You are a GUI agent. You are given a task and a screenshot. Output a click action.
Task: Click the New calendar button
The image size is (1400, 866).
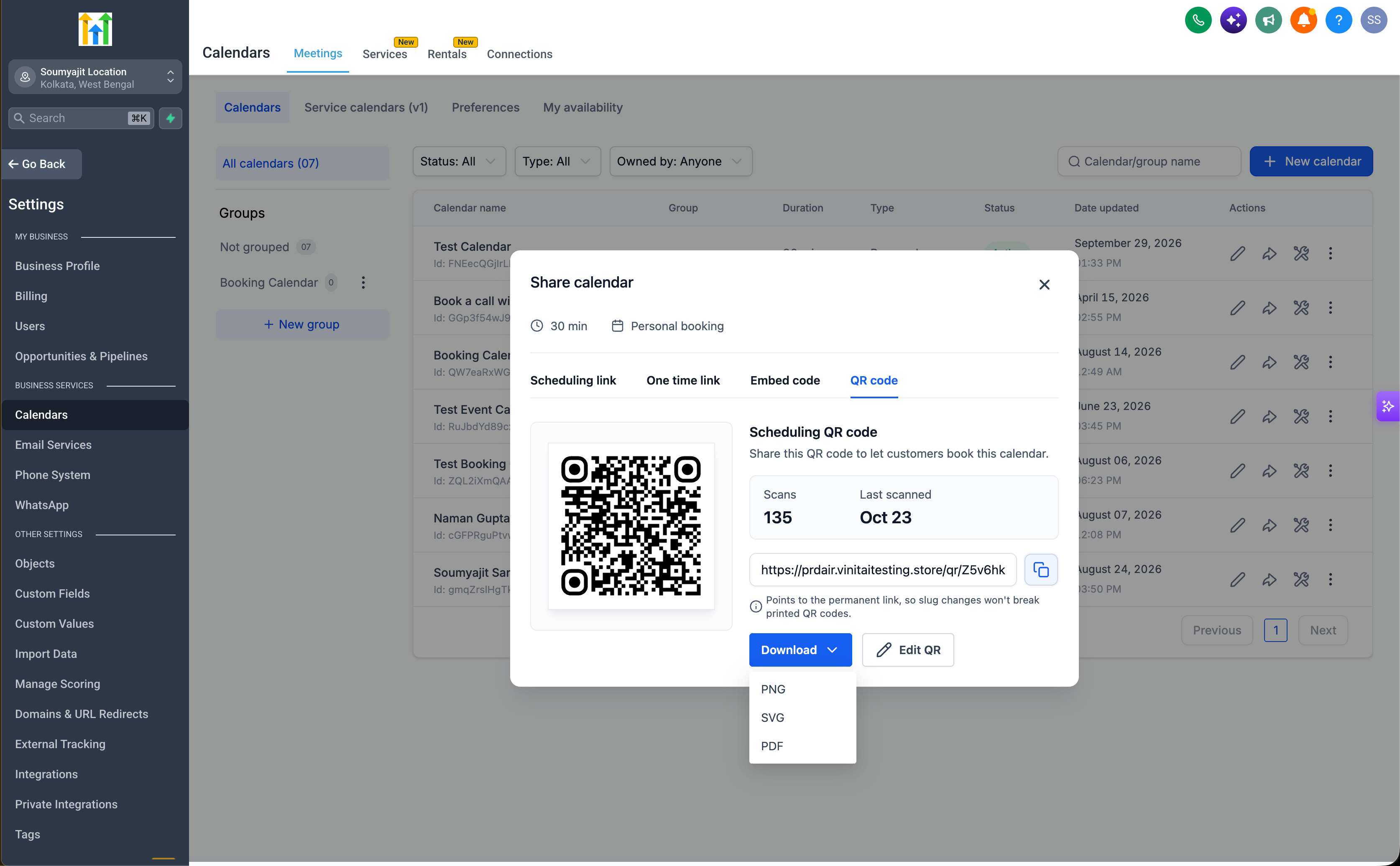coord(1311,161)
